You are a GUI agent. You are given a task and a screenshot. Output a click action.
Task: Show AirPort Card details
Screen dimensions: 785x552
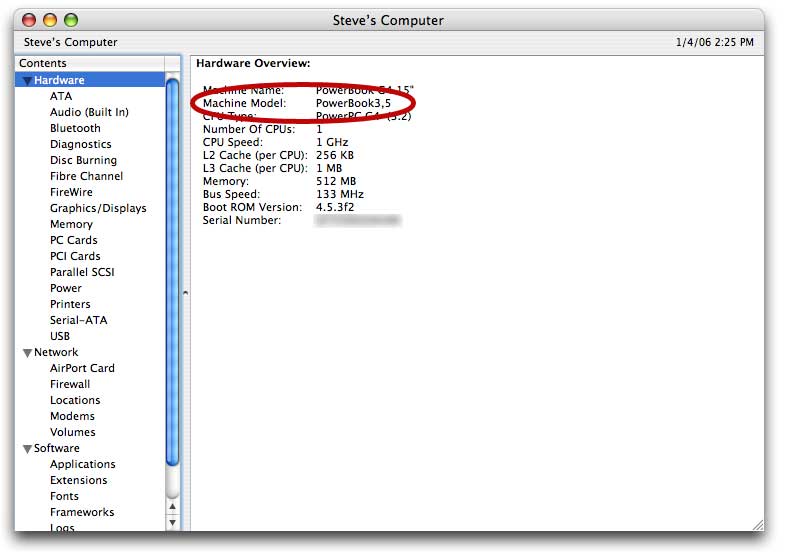coord(82,368)
